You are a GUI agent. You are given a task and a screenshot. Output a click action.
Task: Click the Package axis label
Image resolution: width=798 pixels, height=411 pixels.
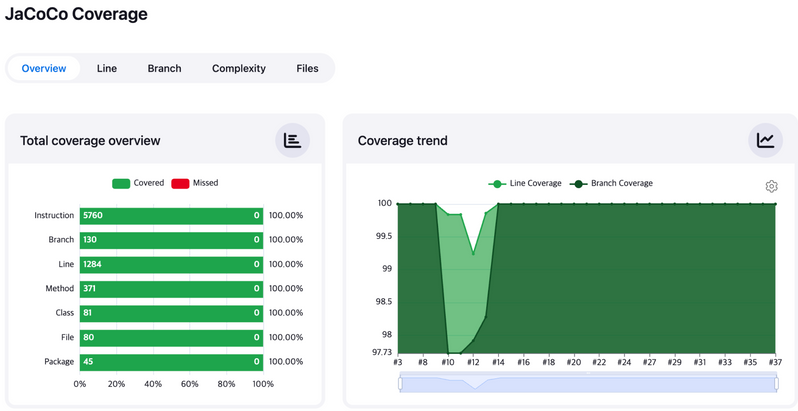pyautogui.click(x=59, y=362)
